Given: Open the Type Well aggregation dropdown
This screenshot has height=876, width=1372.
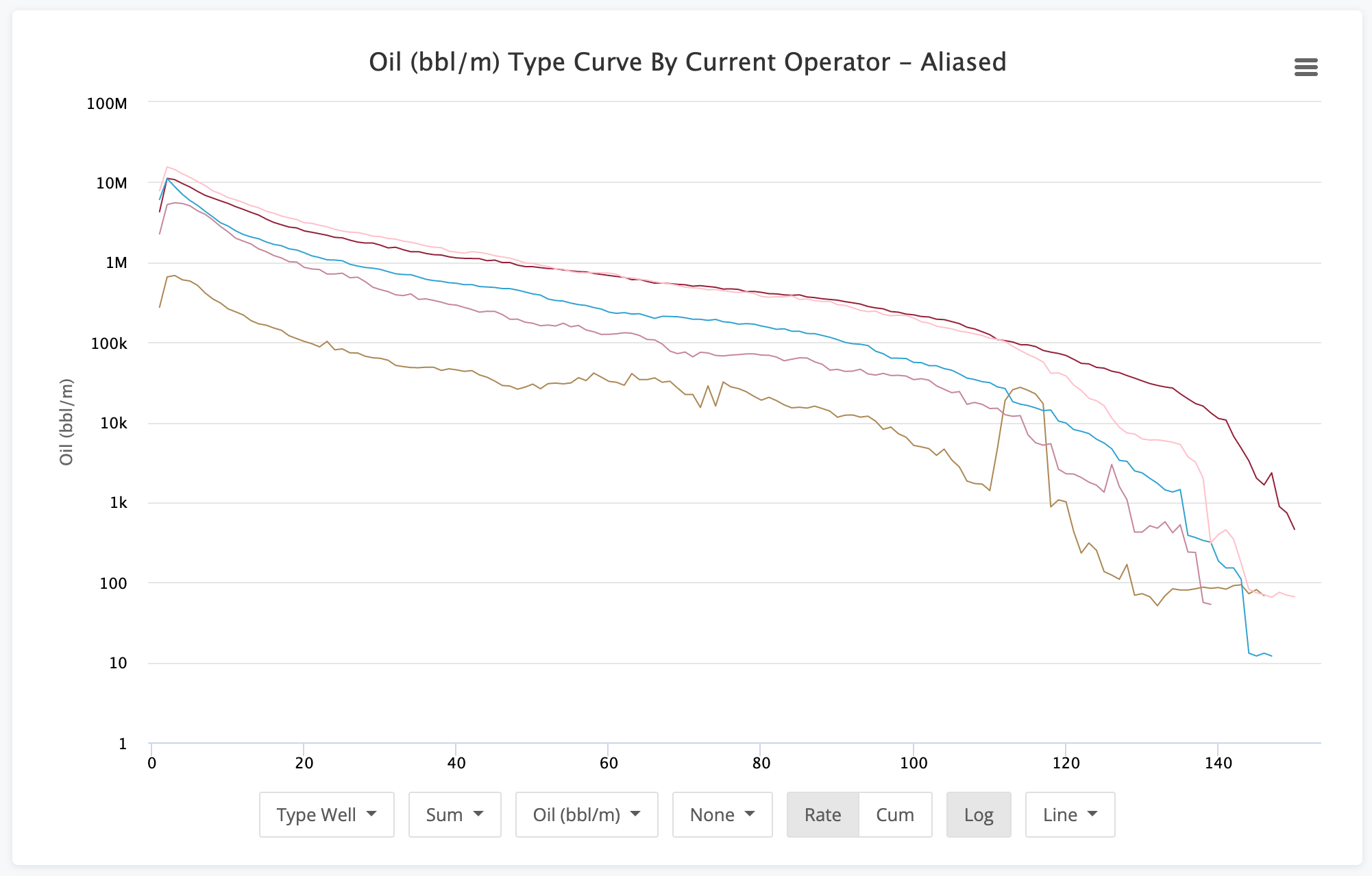Looking at the screenshot, I should tap(326, 814).
